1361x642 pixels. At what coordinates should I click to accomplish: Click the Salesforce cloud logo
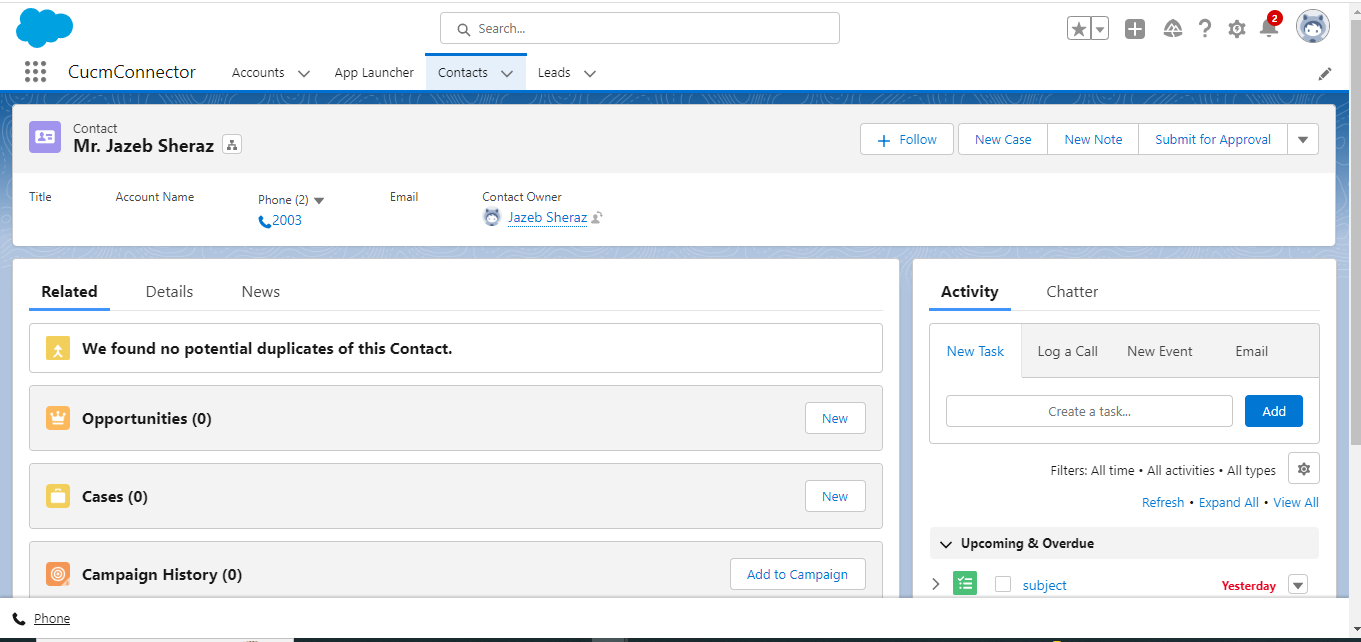[x=45, y=27]
